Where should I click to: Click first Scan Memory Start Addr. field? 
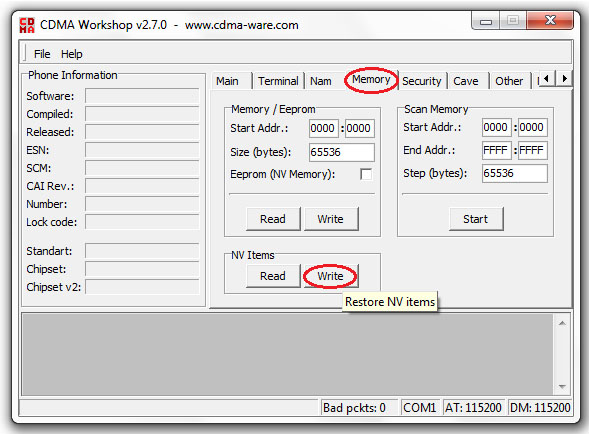point(497,127)
